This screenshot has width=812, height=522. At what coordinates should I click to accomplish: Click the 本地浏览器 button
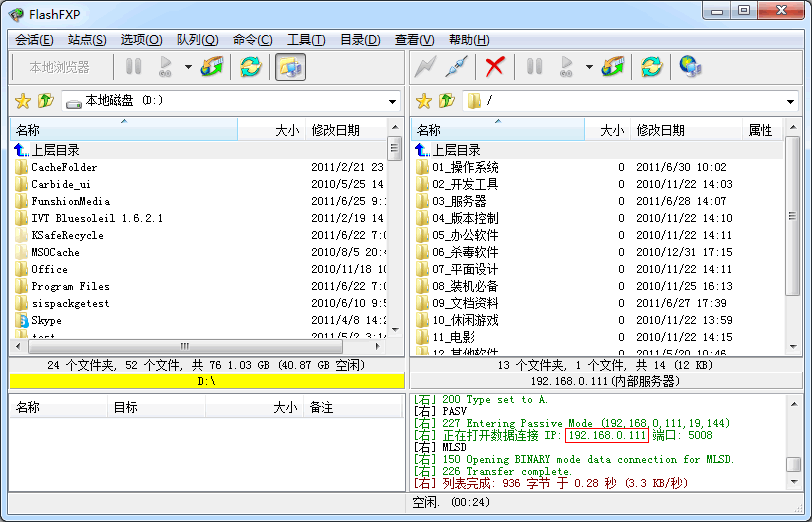(x=60, y=67)
